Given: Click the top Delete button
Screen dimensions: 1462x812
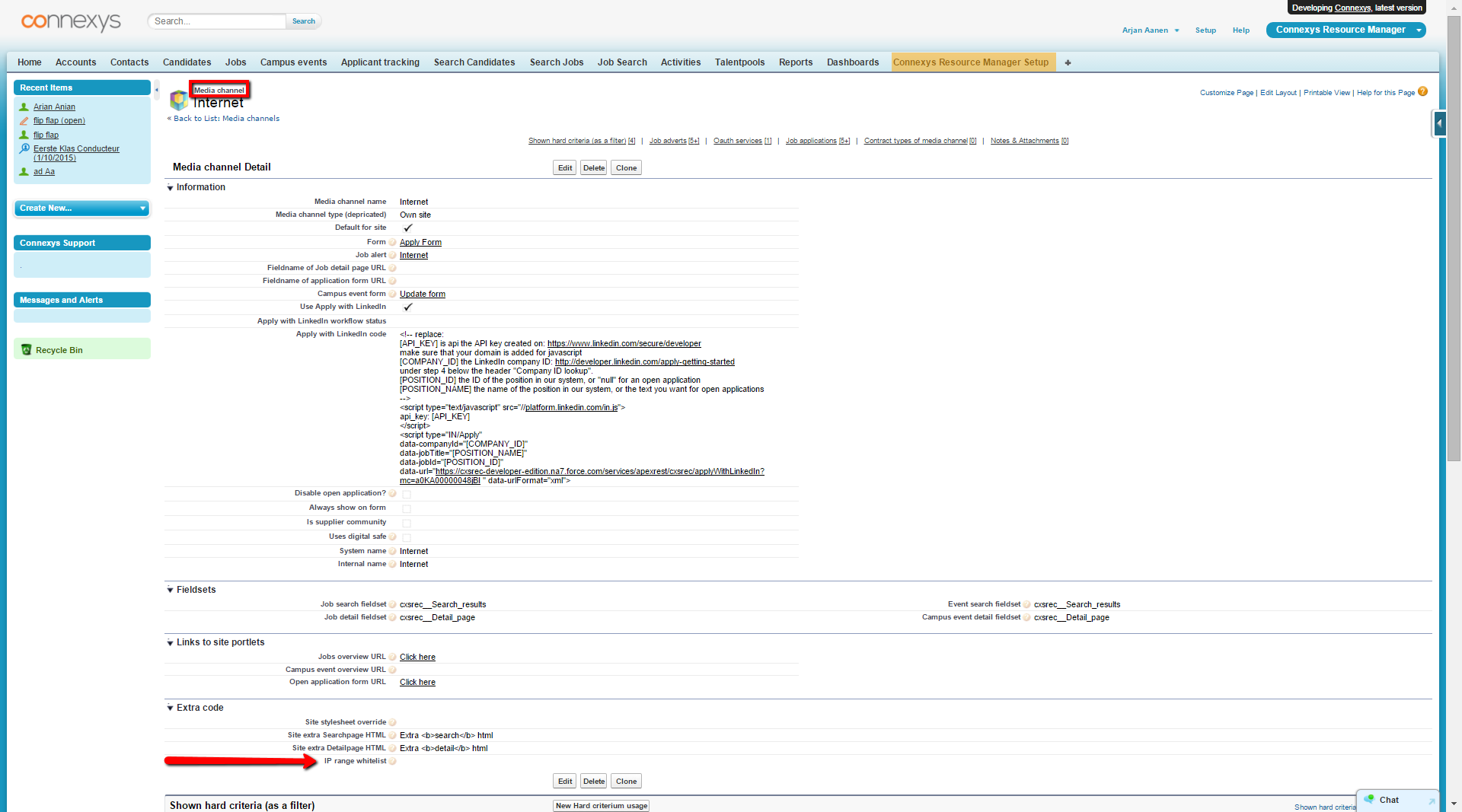Looking at the screenshot, I should (x=594, y=168).
